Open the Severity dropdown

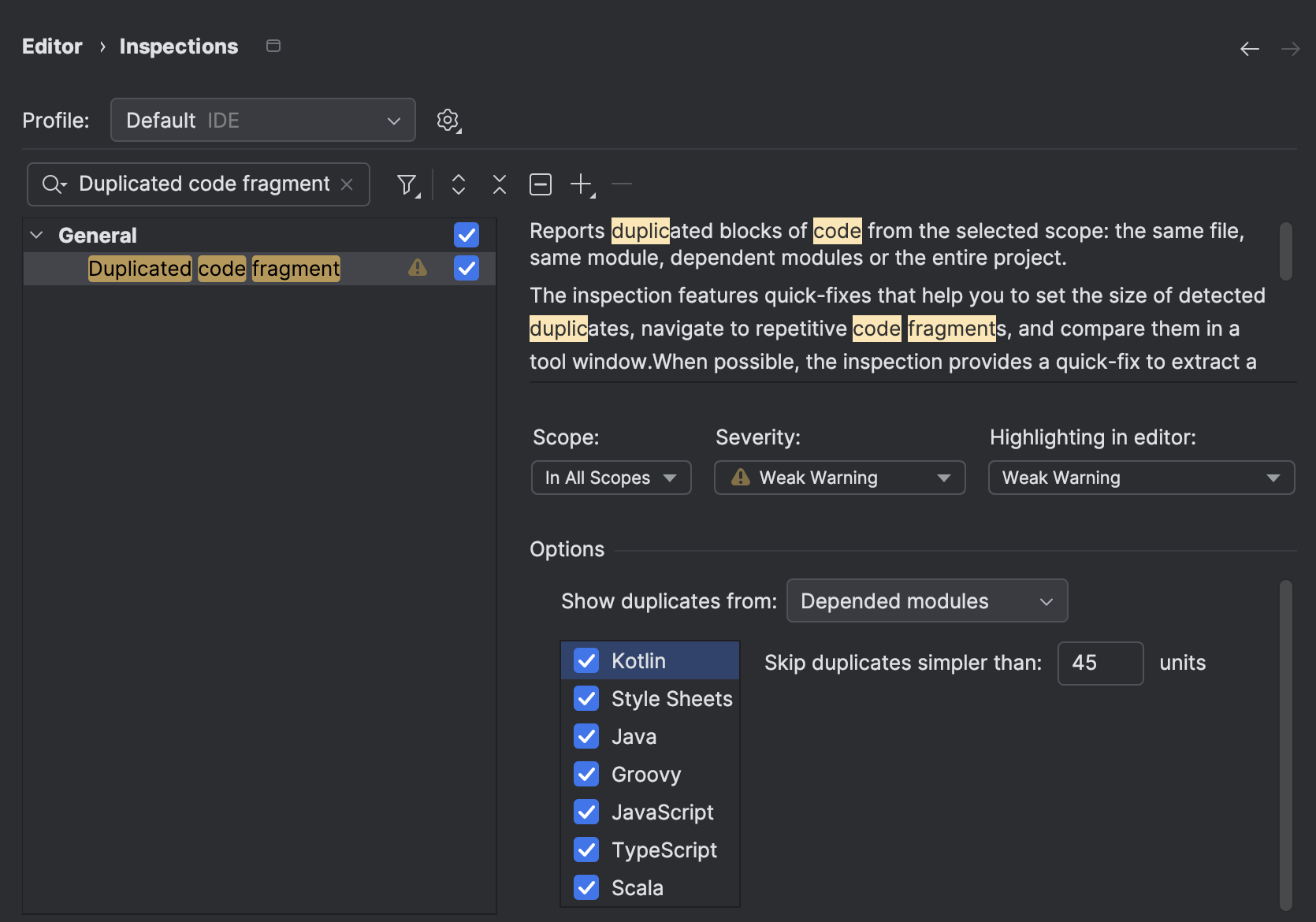click(838, 478)
